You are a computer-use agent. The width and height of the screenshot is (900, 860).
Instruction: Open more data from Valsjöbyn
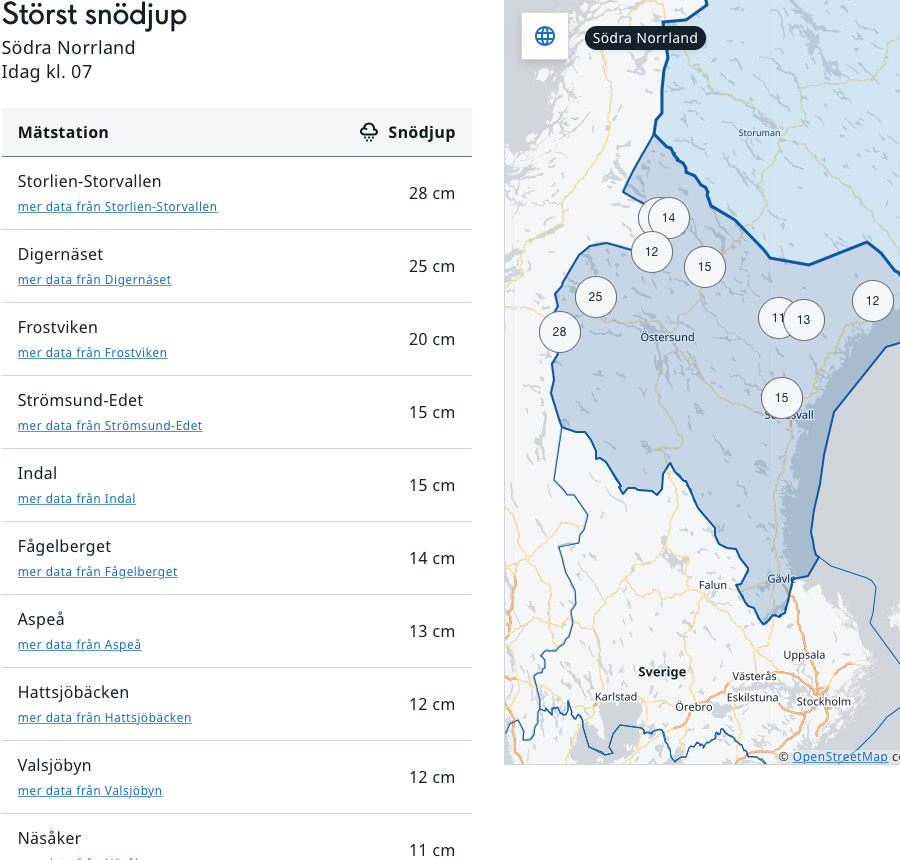90,791
